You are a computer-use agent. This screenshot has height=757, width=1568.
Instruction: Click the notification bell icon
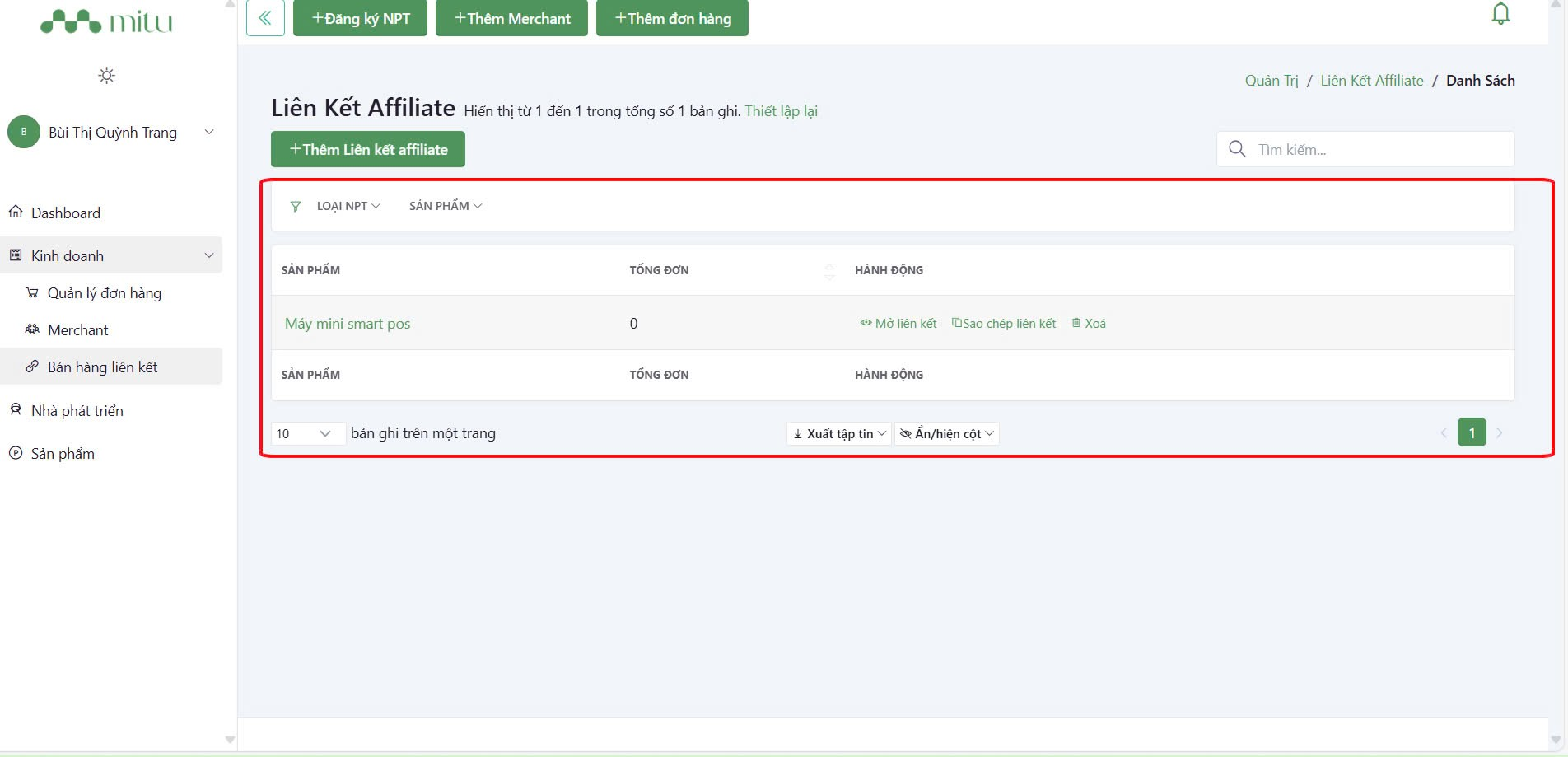1500,14
